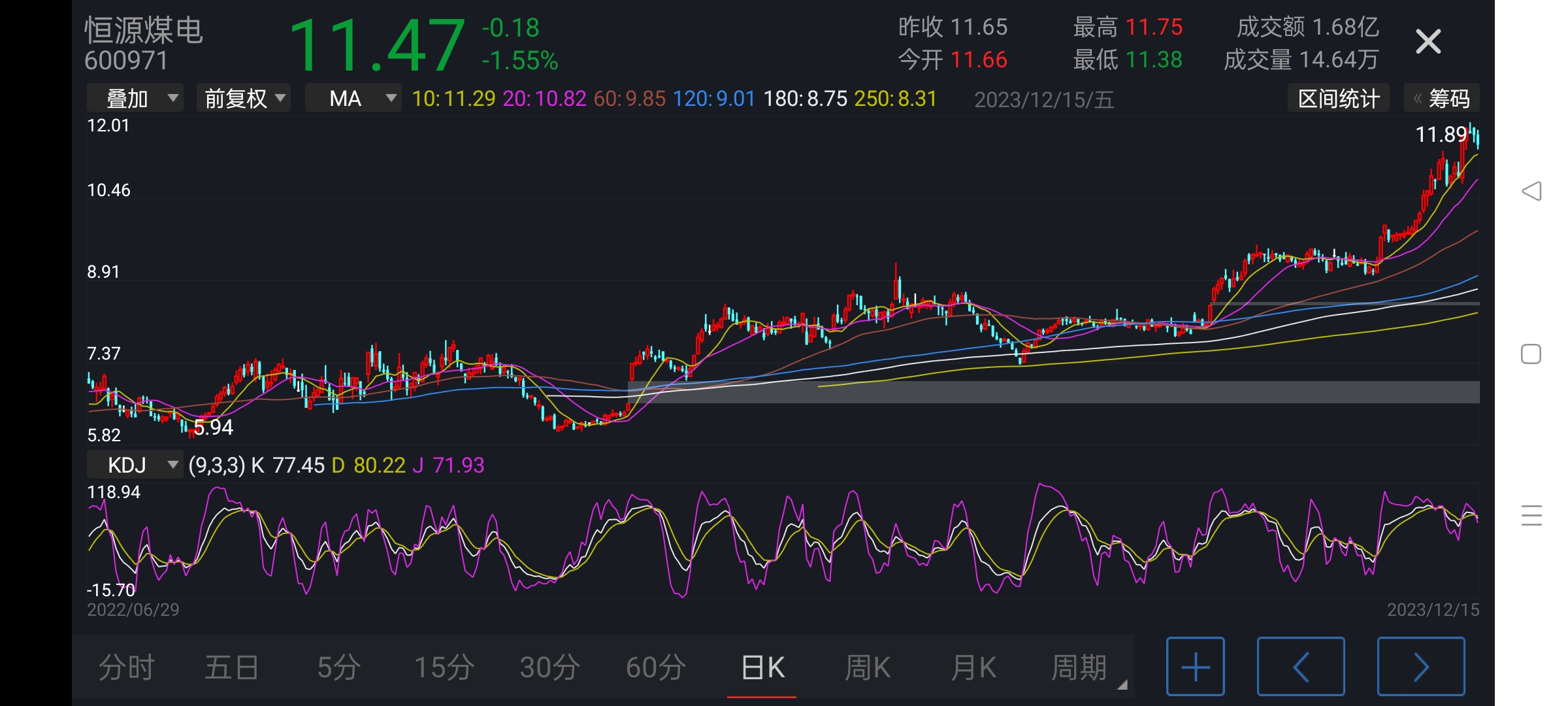
Task: Switch to the 5分 tab
Action: pos(338,667)
